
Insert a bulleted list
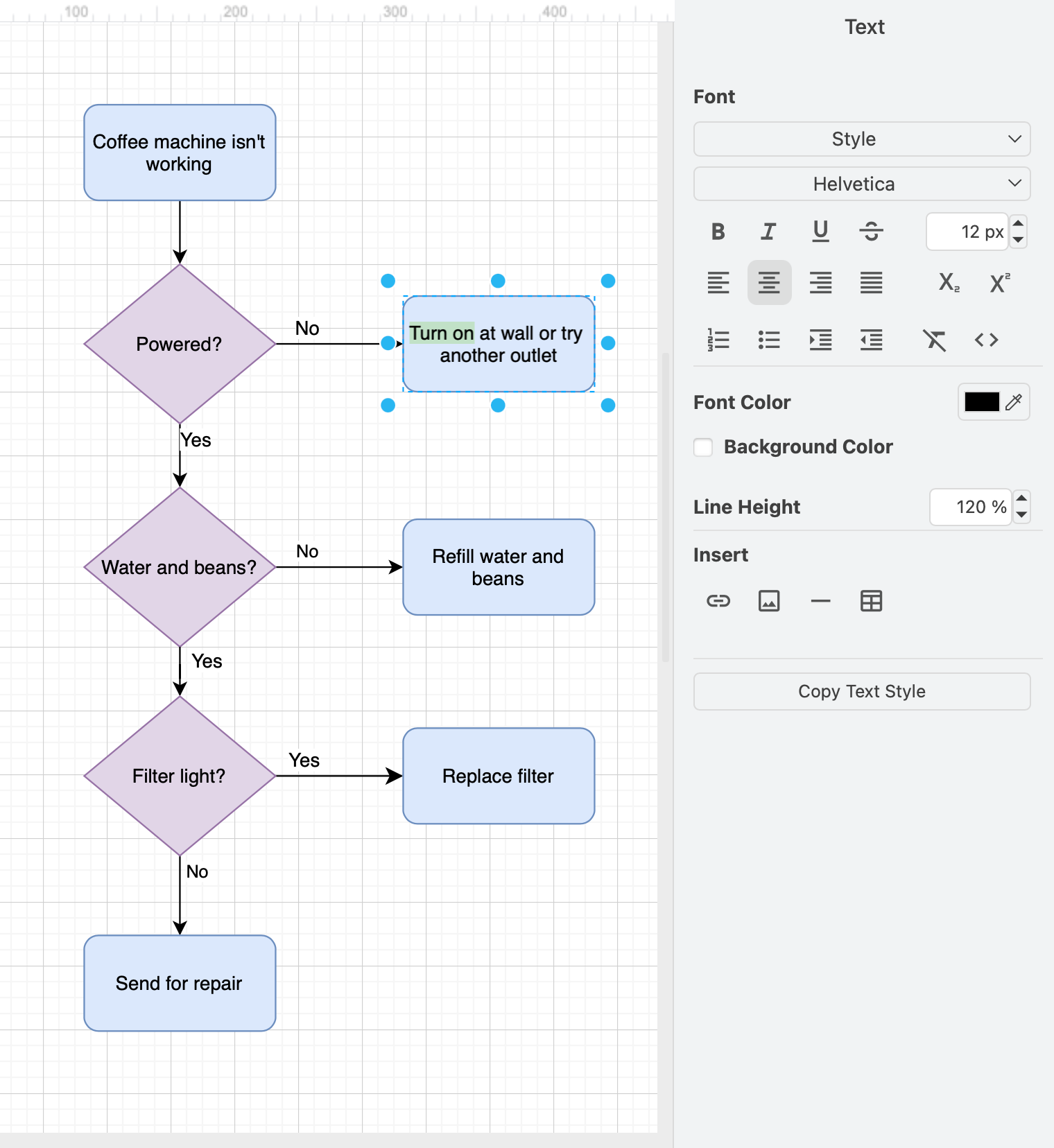coord(769,340)
